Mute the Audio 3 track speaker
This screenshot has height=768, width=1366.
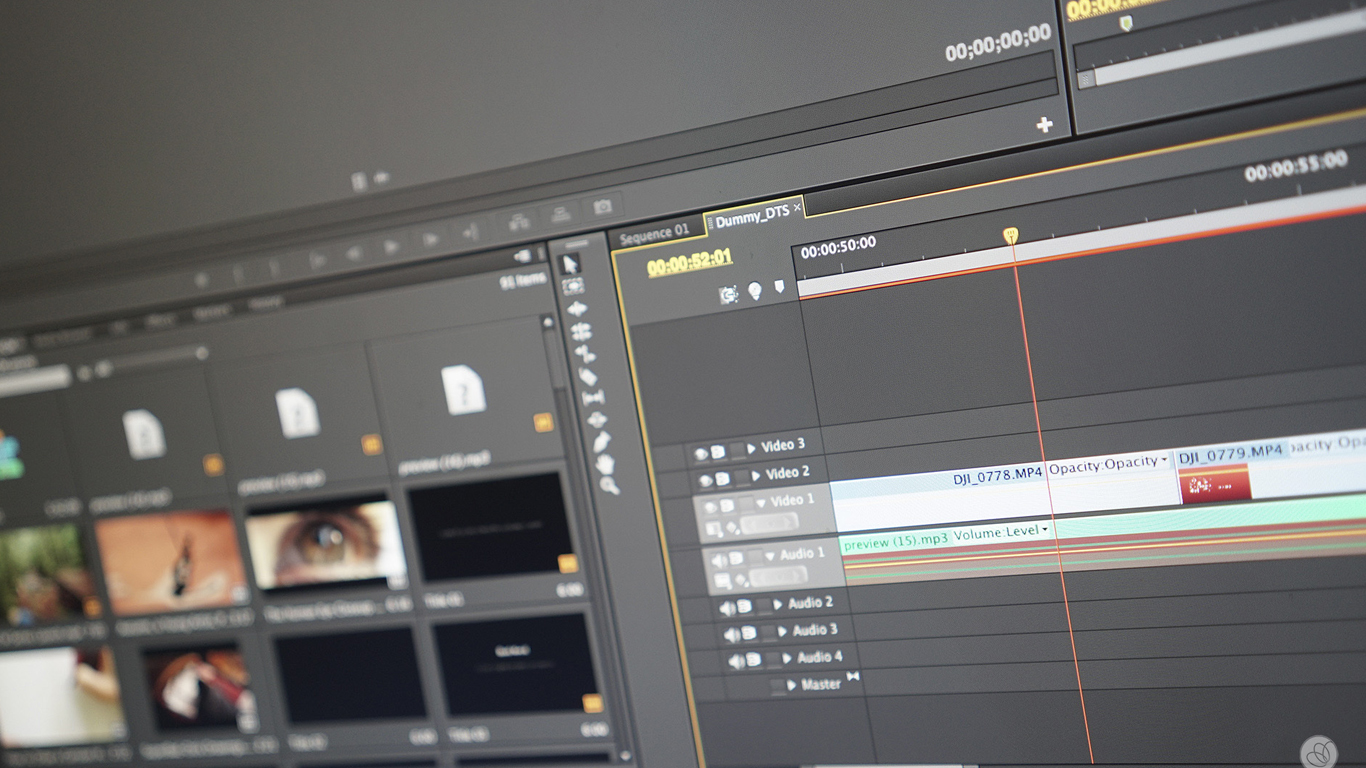pos(731,635)
